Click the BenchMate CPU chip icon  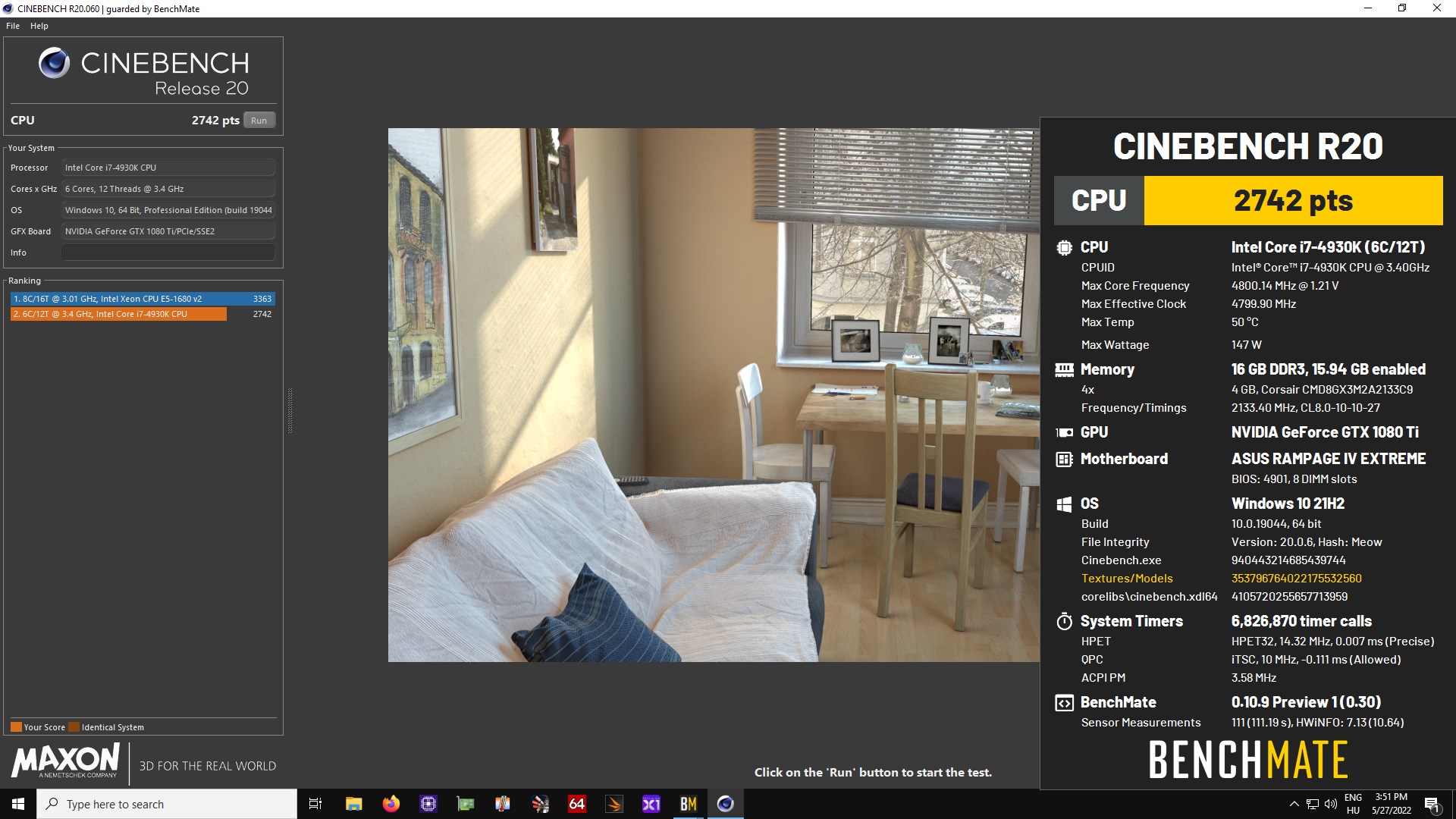pos(1064,247)
